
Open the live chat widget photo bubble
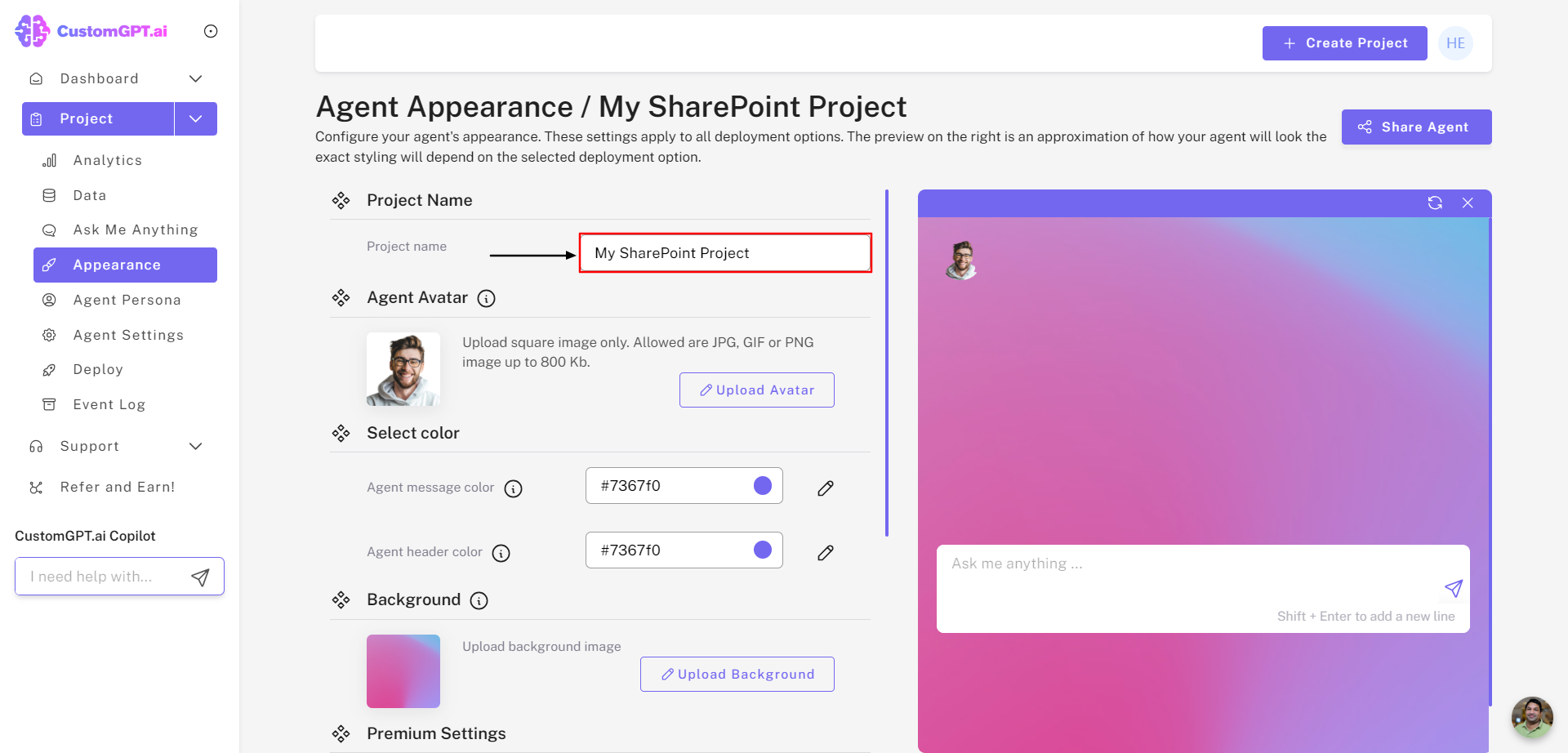1532,717
